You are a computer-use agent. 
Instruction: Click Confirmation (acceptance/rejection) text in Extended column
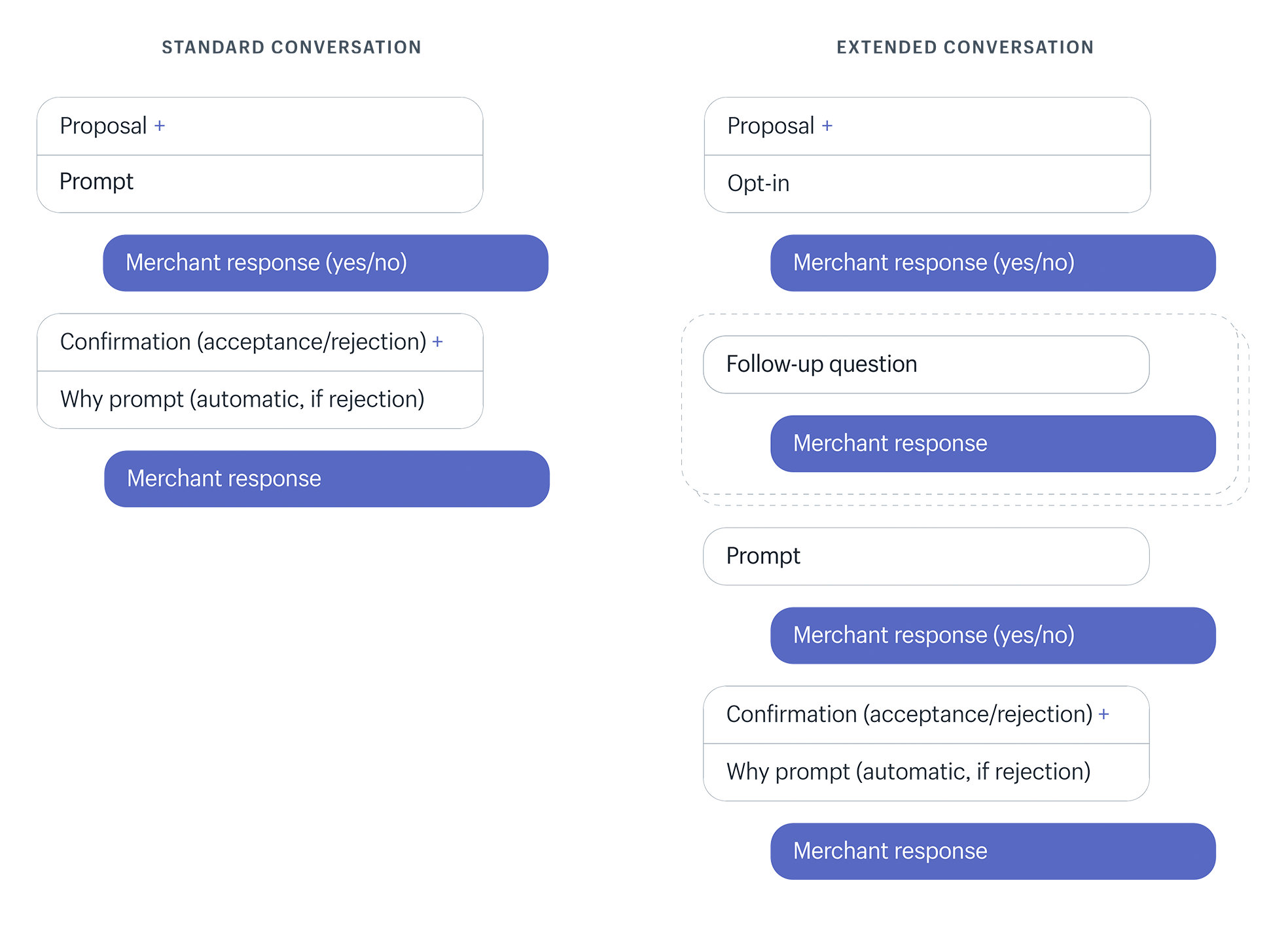pyautogui.click(x=910, y=714)
